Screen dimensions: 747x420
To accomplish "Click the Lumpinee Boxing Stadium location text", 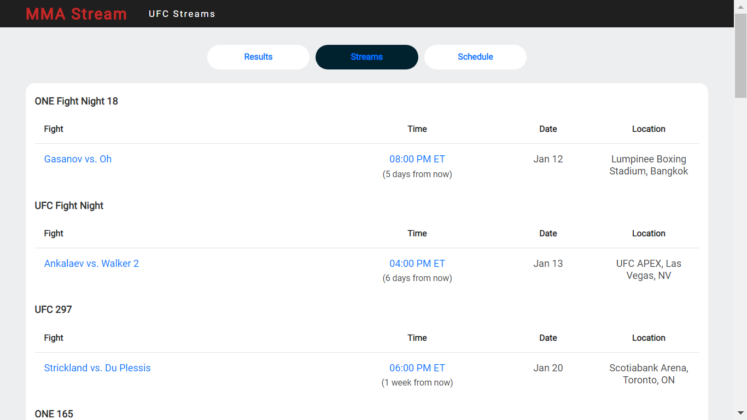I will [648, 165].
